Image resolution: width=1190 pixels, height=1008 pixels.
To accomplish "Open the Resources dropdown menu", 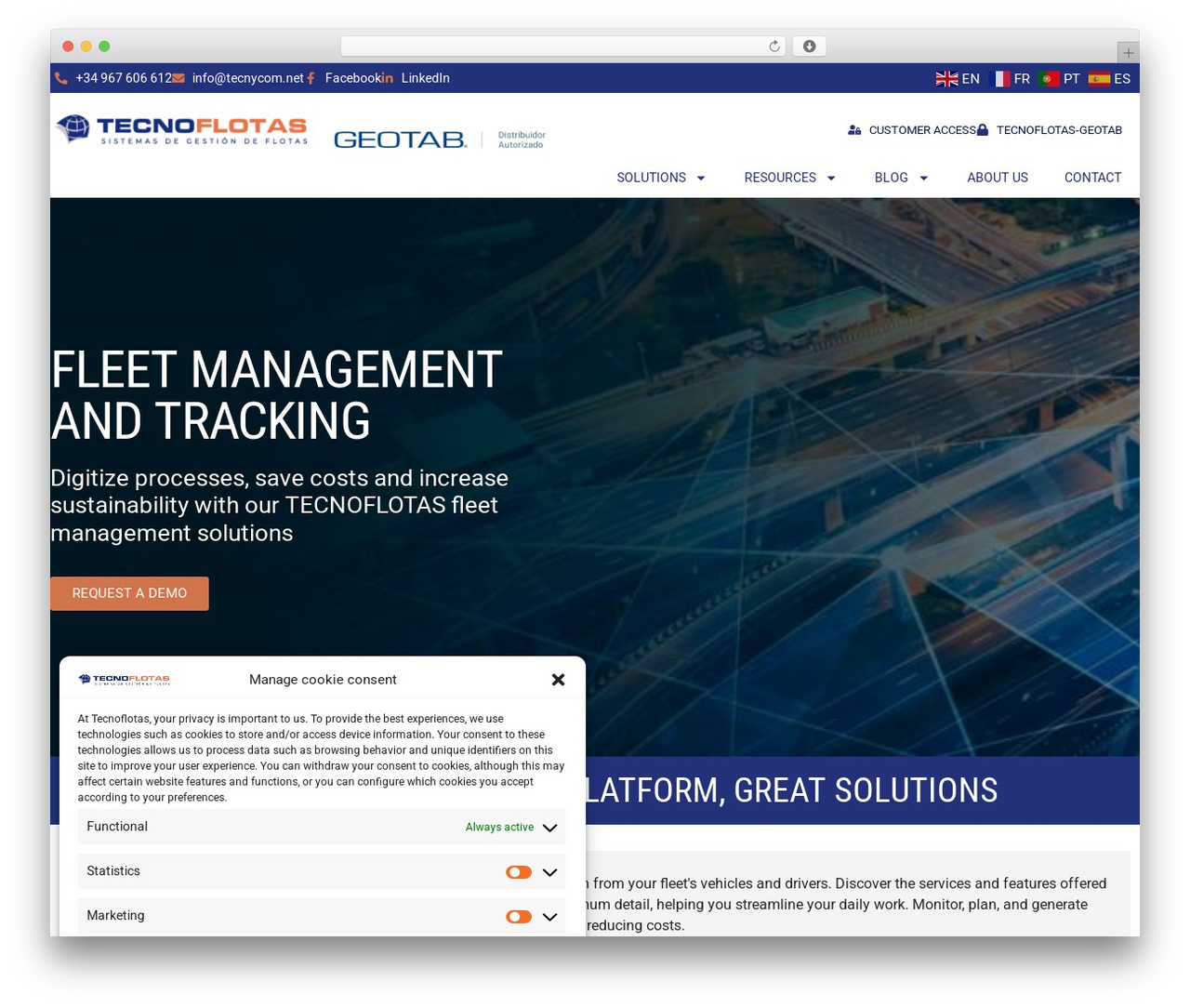I will click(x=789, y=178).
